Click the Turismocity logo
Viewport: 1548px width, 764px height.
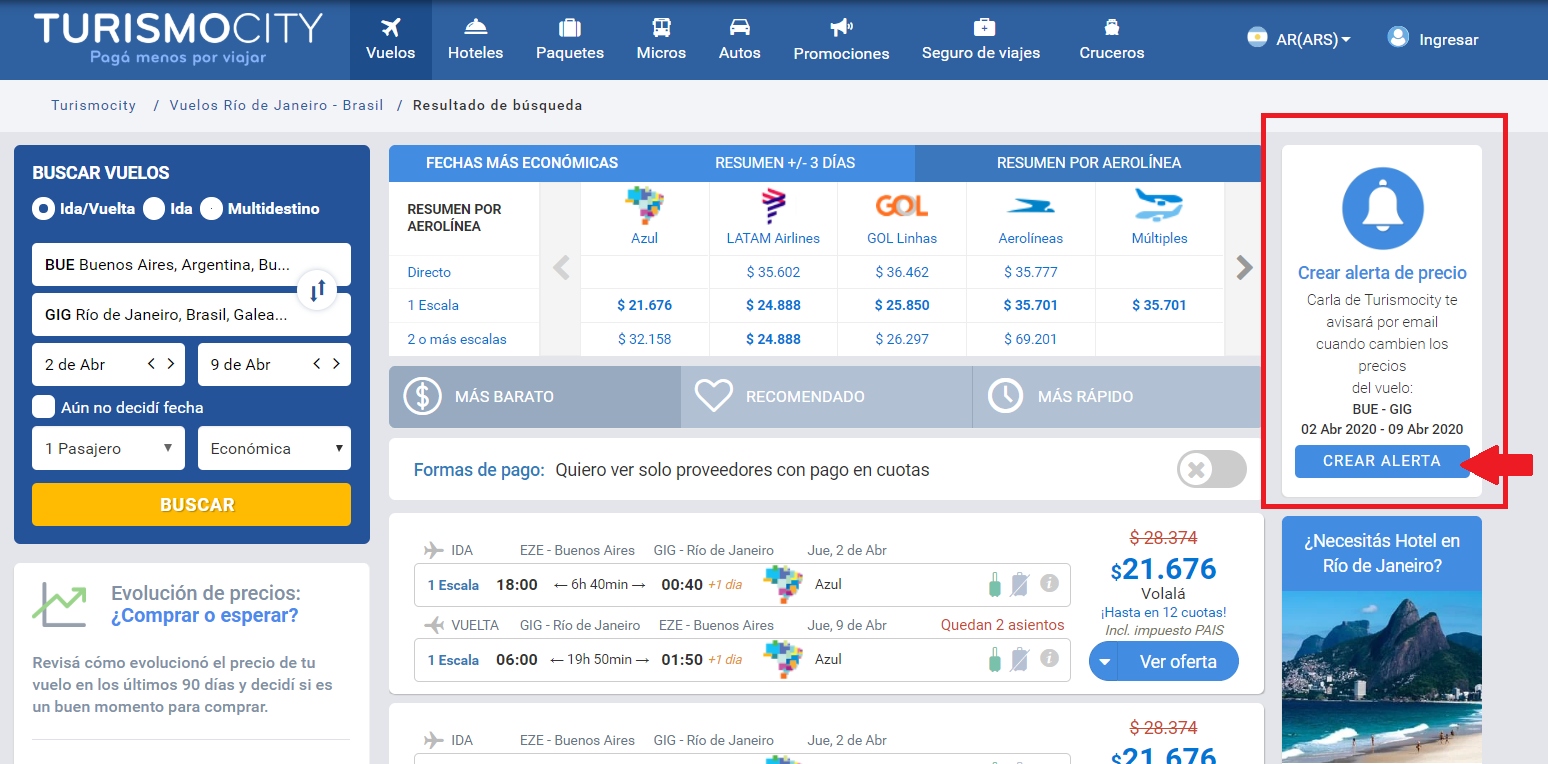tap(178, 38)
